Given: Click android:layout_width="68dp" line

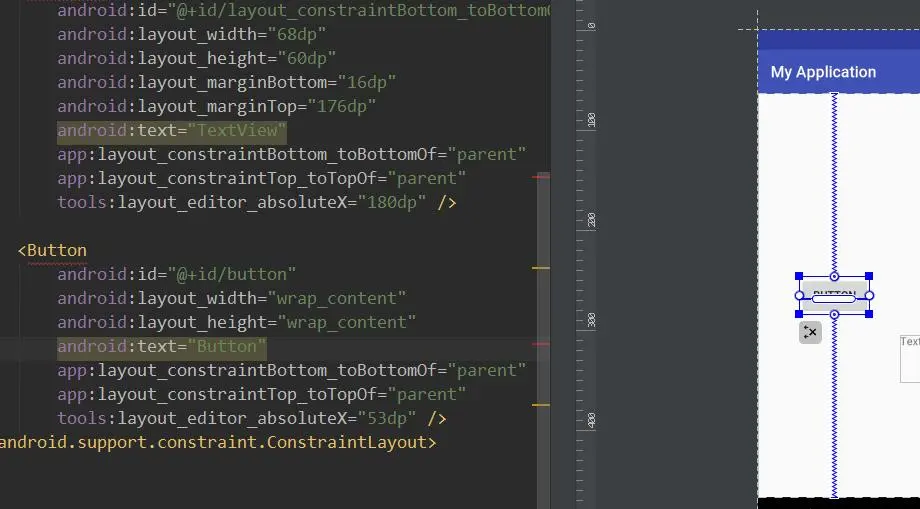Looking at the screenshot, I should pos(191,35).
